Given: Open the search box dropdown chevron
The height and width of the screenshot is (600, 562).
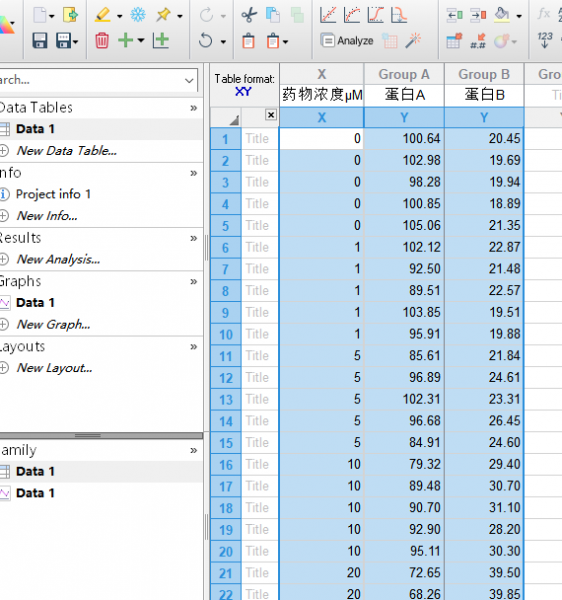Looking at the screenshot, I should 189,80.
